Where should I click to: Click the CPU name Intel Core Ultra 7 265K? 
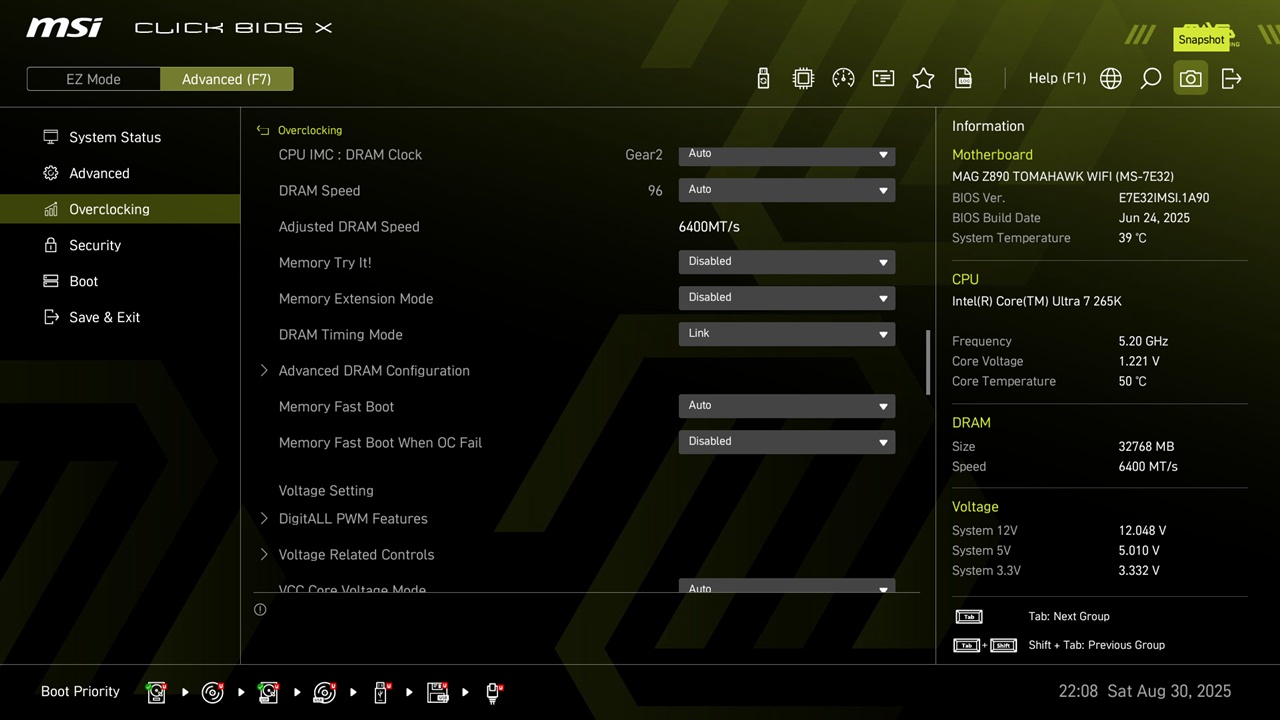pyautogui.click(x=1037, y=301)
